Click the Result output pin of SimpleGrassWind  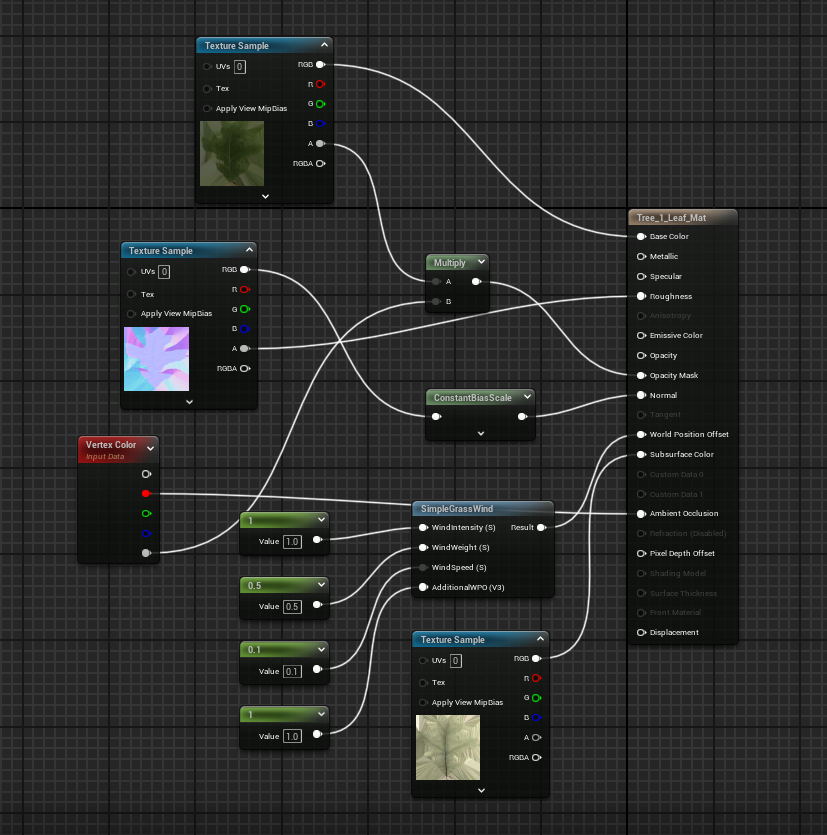(x=540, y=527)
